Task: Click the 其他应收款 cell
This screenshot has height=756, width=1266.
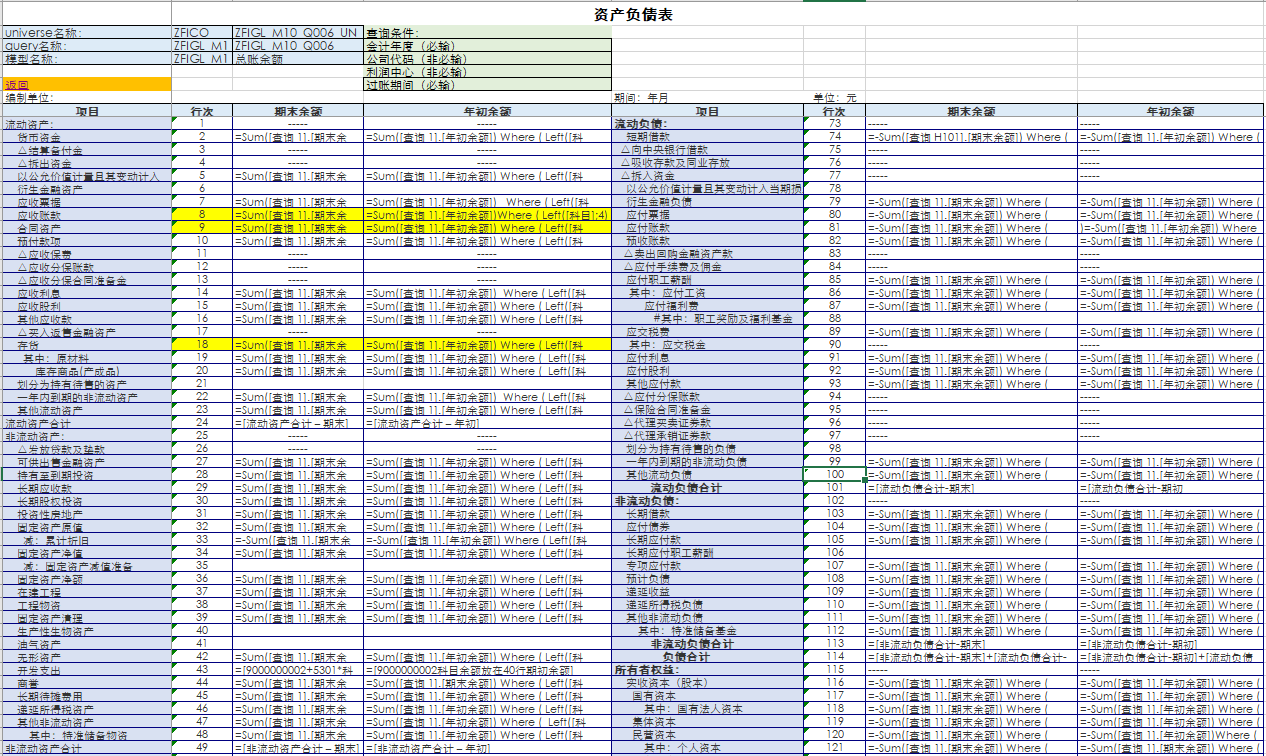Action: (87, 319)
